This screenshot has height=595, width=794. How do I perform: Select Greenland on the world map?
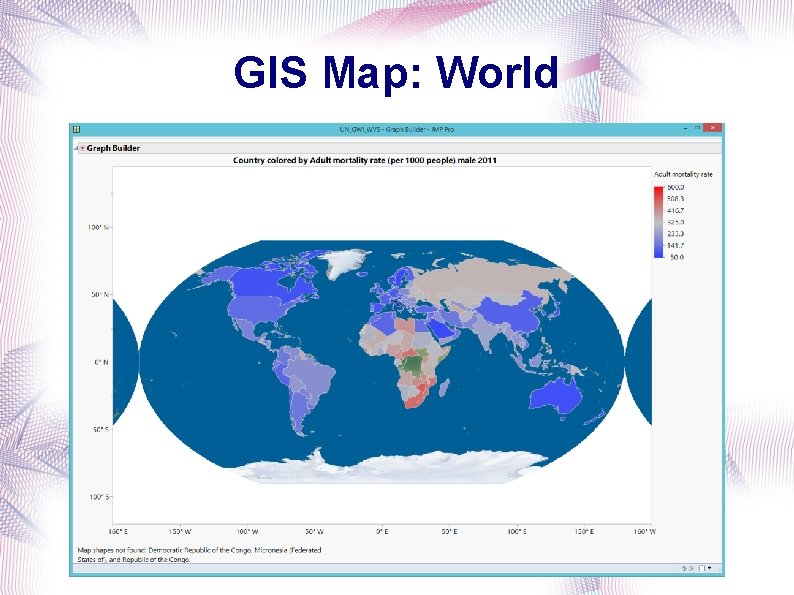(x=344, y=261)
